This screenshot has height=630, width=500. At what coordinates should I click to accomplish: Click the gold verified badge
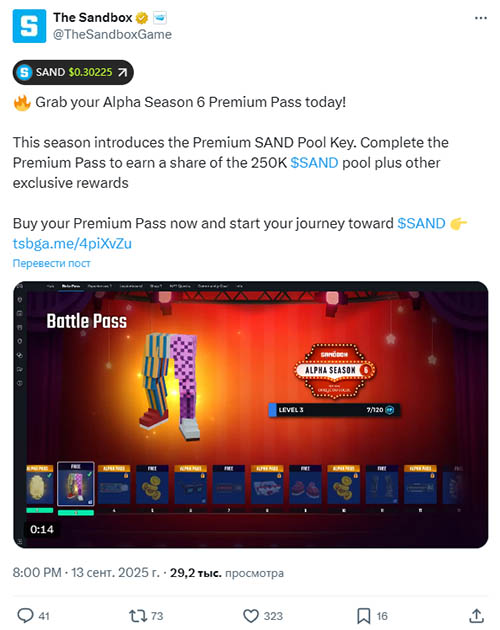click(x=141, y=18)
